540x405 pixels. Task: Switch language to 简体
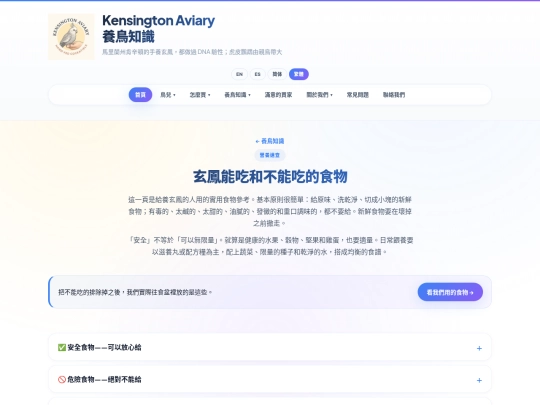(x=277, y=74)
